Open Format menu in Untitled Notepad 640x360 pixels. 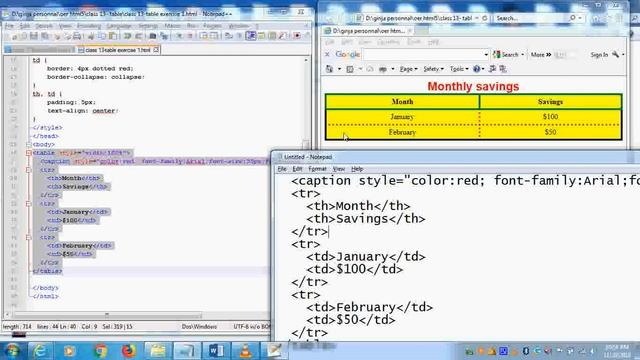tap(317, 169)
